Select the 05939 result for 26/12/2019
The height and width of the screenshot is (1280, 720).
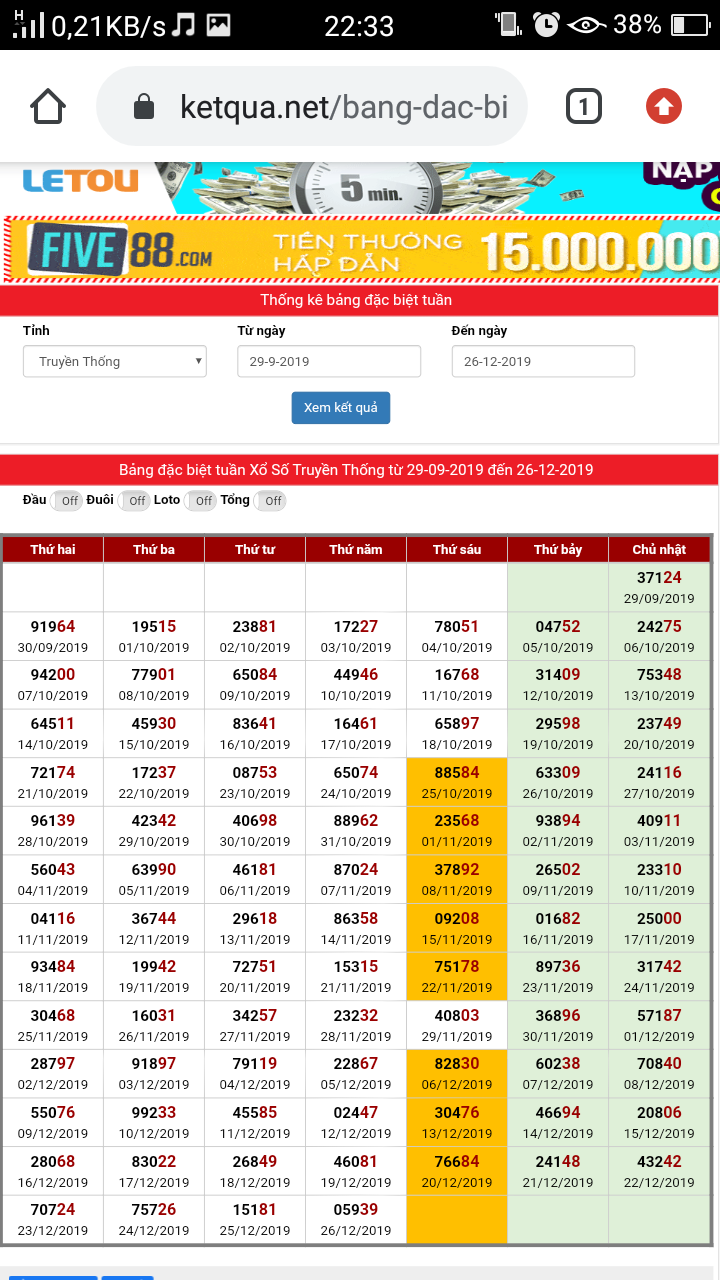356,1220
